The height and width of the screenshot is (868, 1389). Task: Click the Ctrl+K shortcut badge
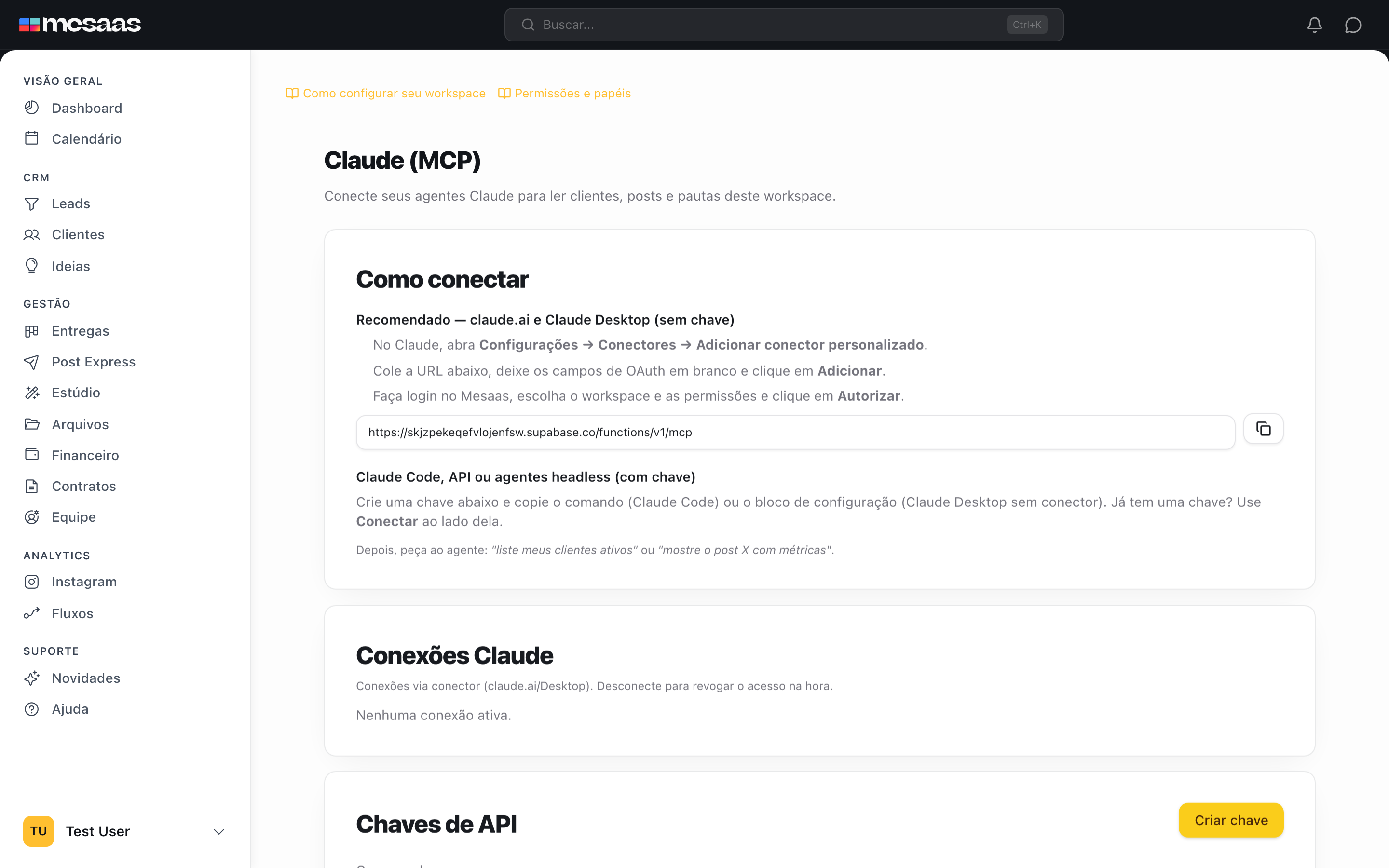1027,25
